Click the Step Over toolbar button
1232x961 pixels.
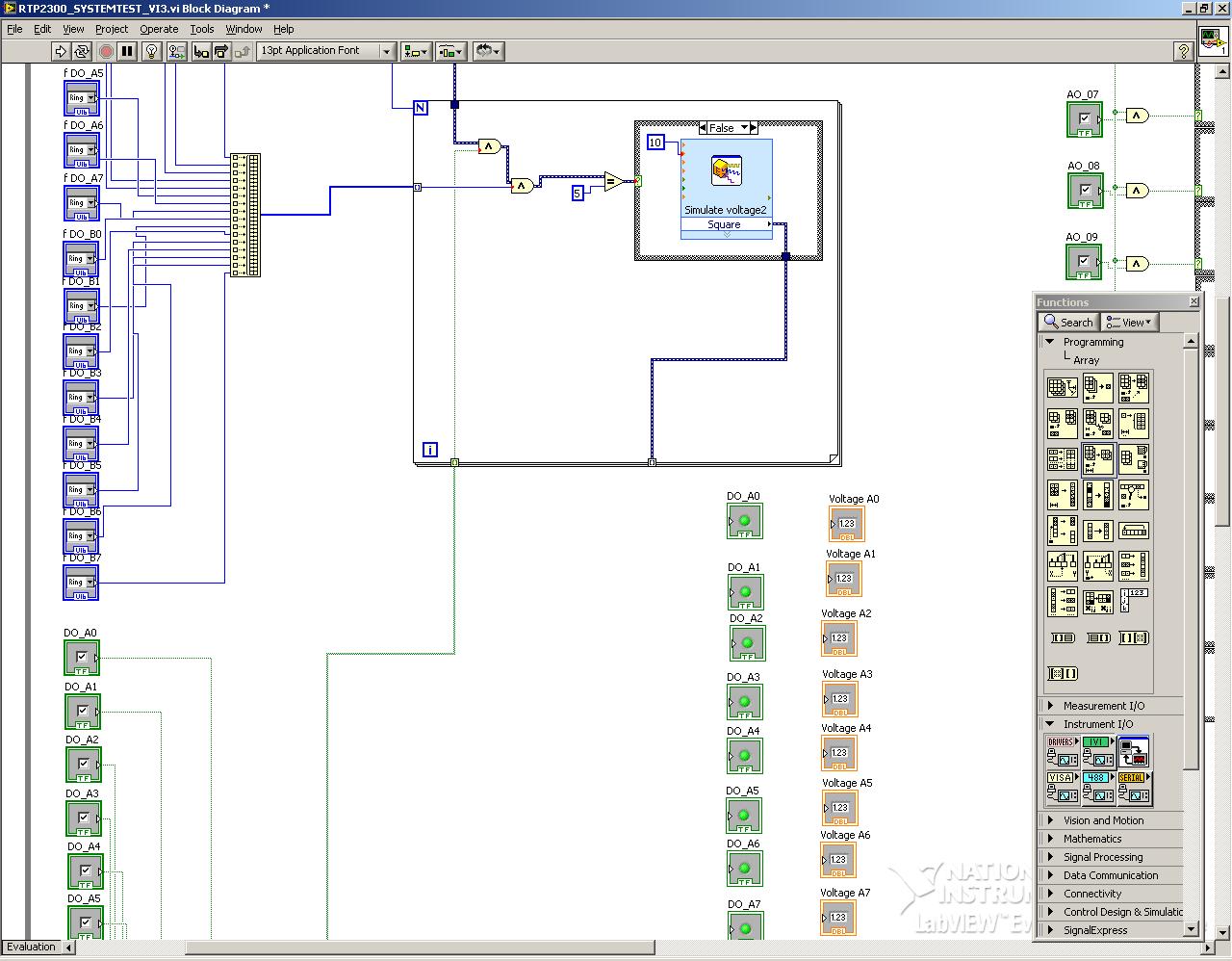(221, 51)
